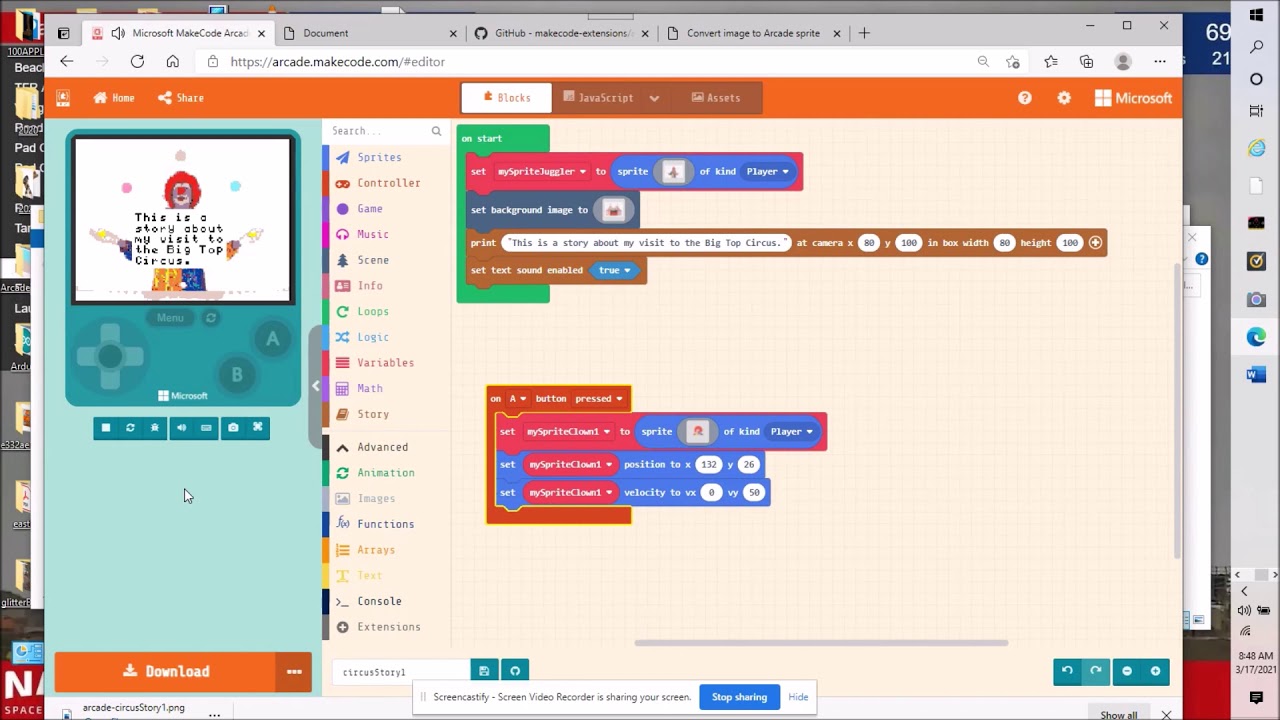1280x720 pixels.
Task: Edit the project name circusStory1
Action: click(400, 672)
